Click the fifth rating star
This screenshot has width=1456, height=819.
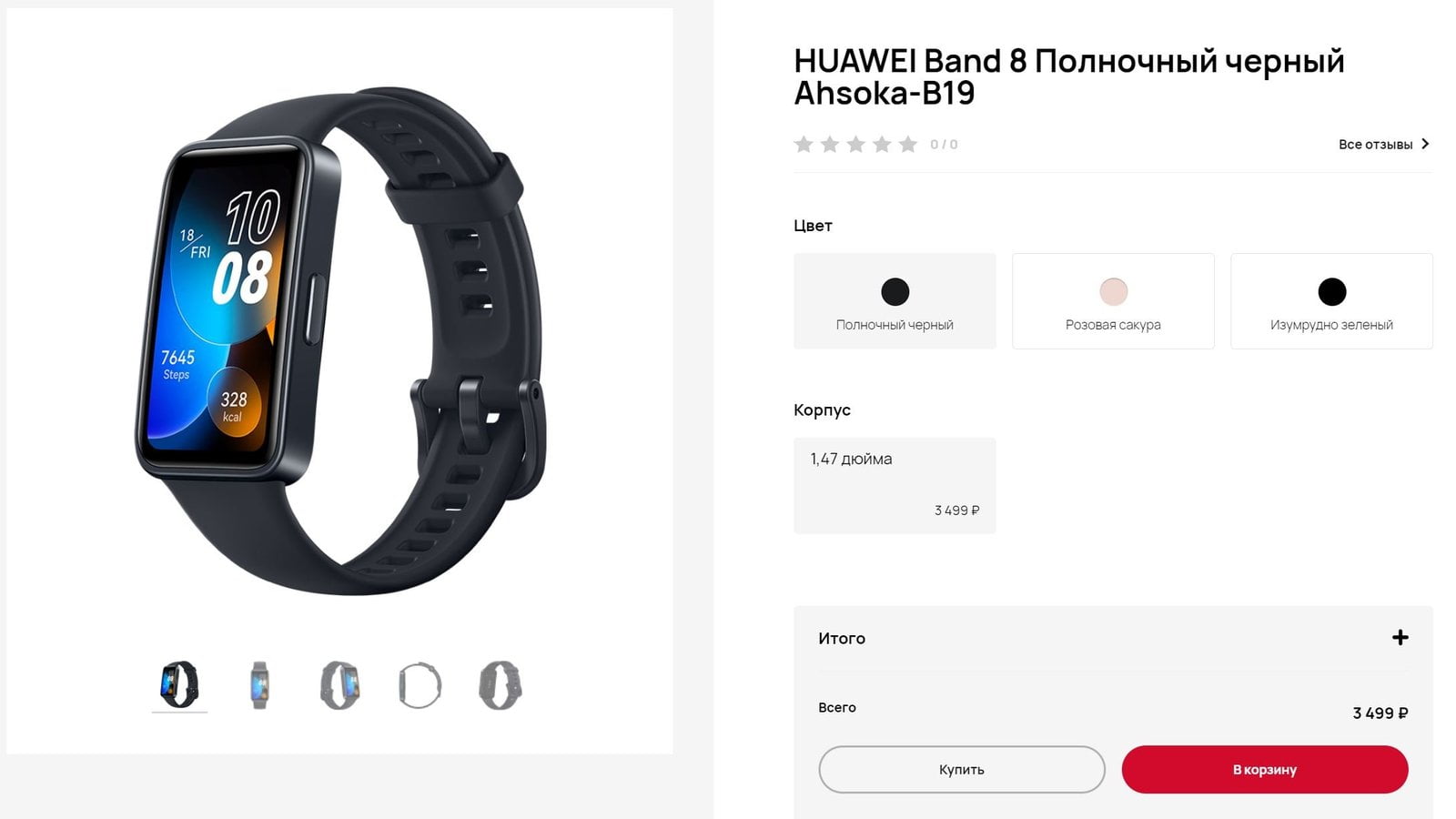point(908,144)
